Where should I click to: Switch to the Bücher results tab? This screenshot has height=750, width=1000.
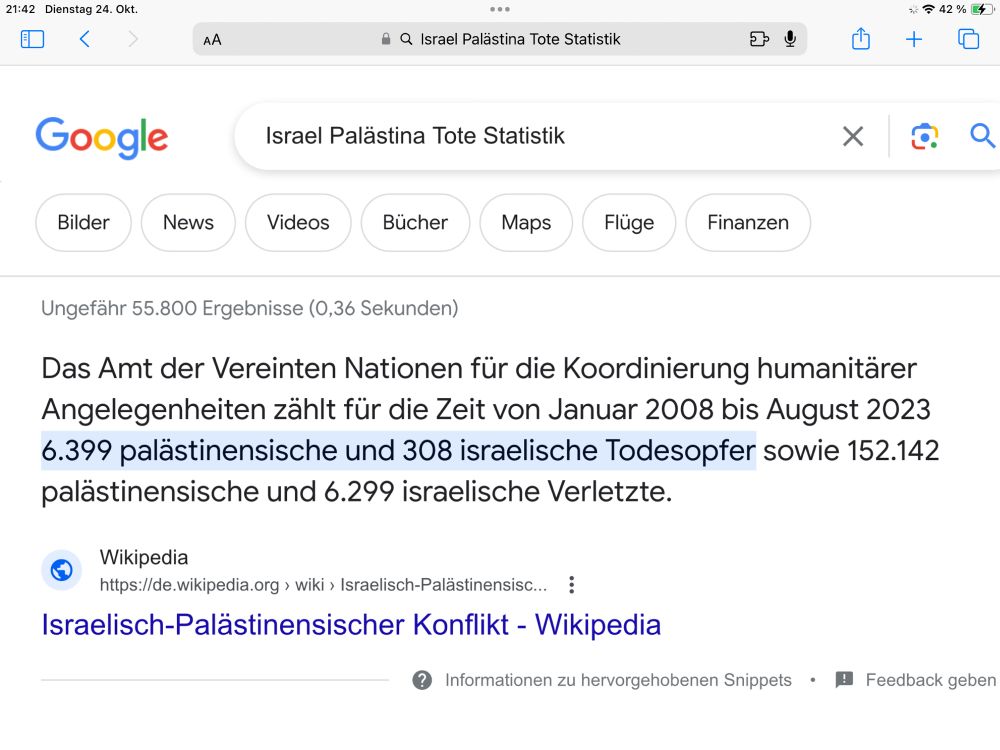click(415, 223)
